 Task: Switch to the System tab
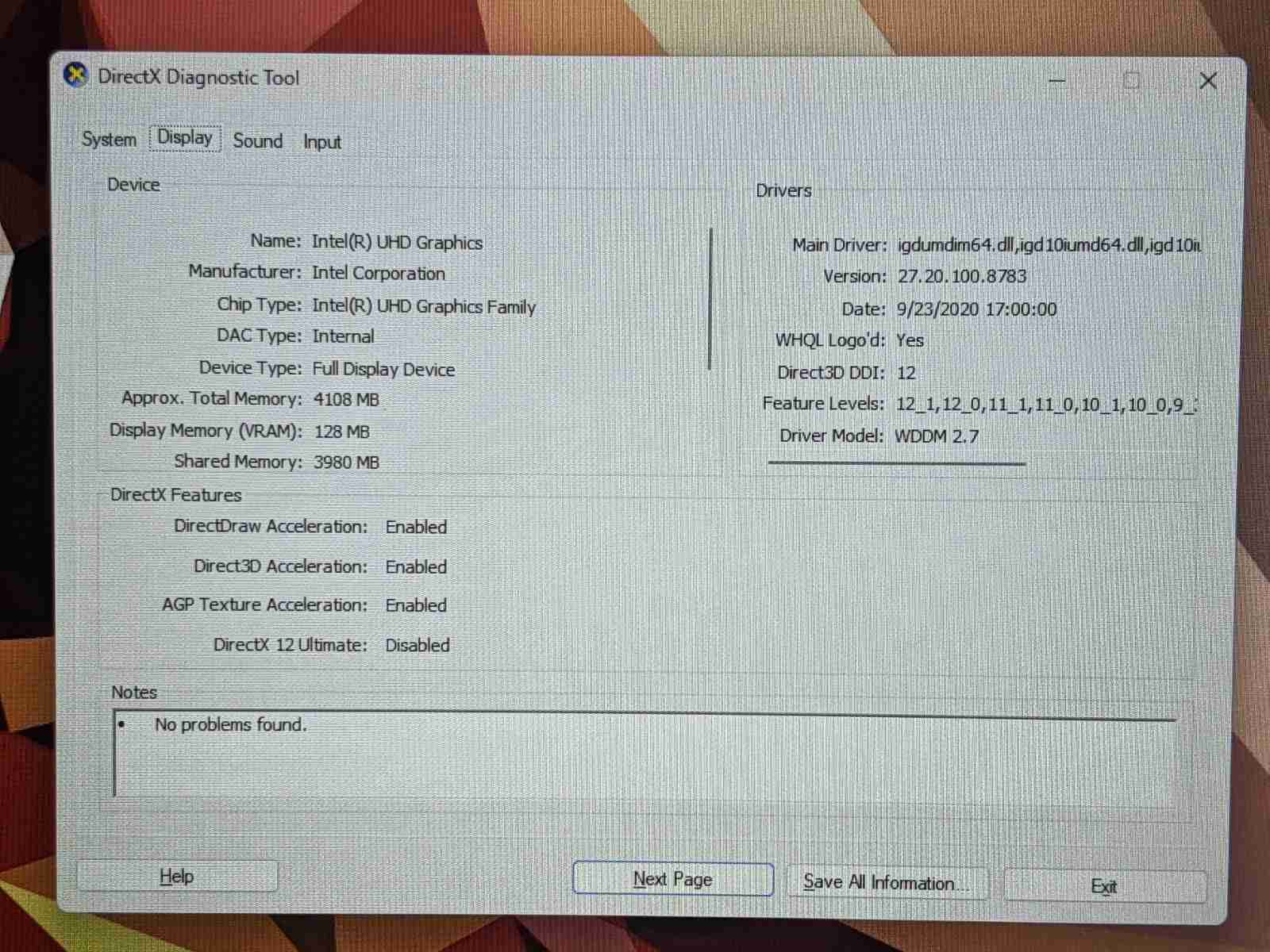pos(109,140)
